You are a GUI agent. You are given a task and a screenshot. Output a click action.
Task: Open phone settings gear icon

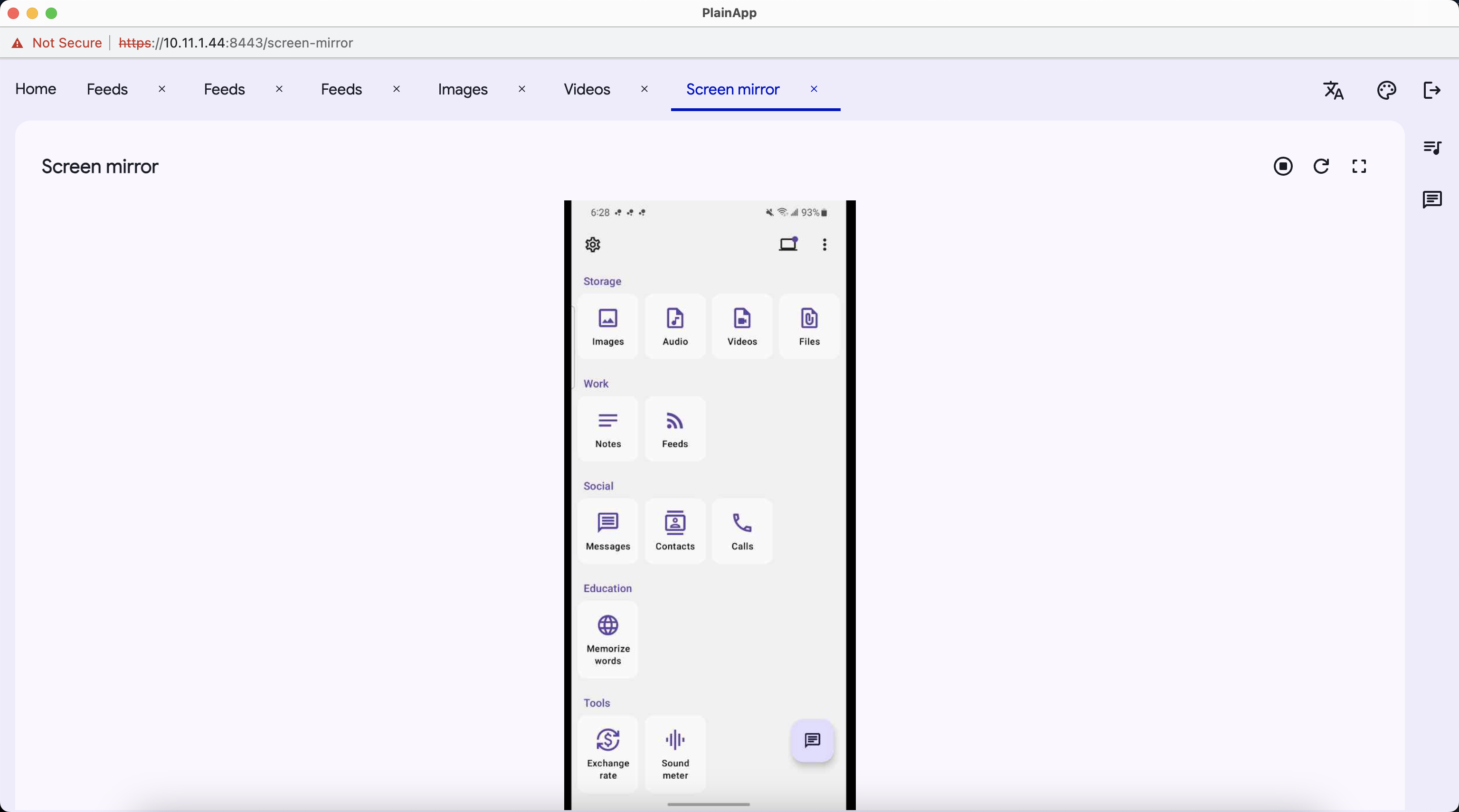tap(592, 245)
